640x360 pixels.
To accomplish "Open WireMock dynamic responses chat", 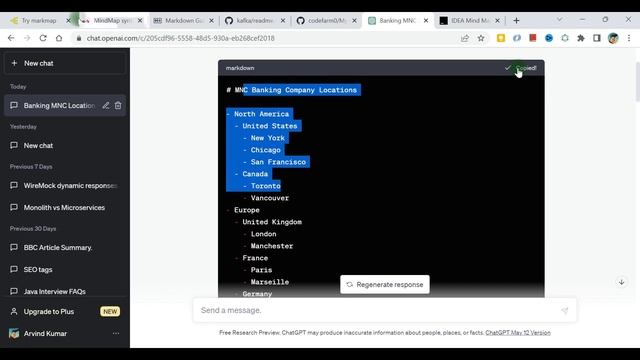I will [64, 185].
